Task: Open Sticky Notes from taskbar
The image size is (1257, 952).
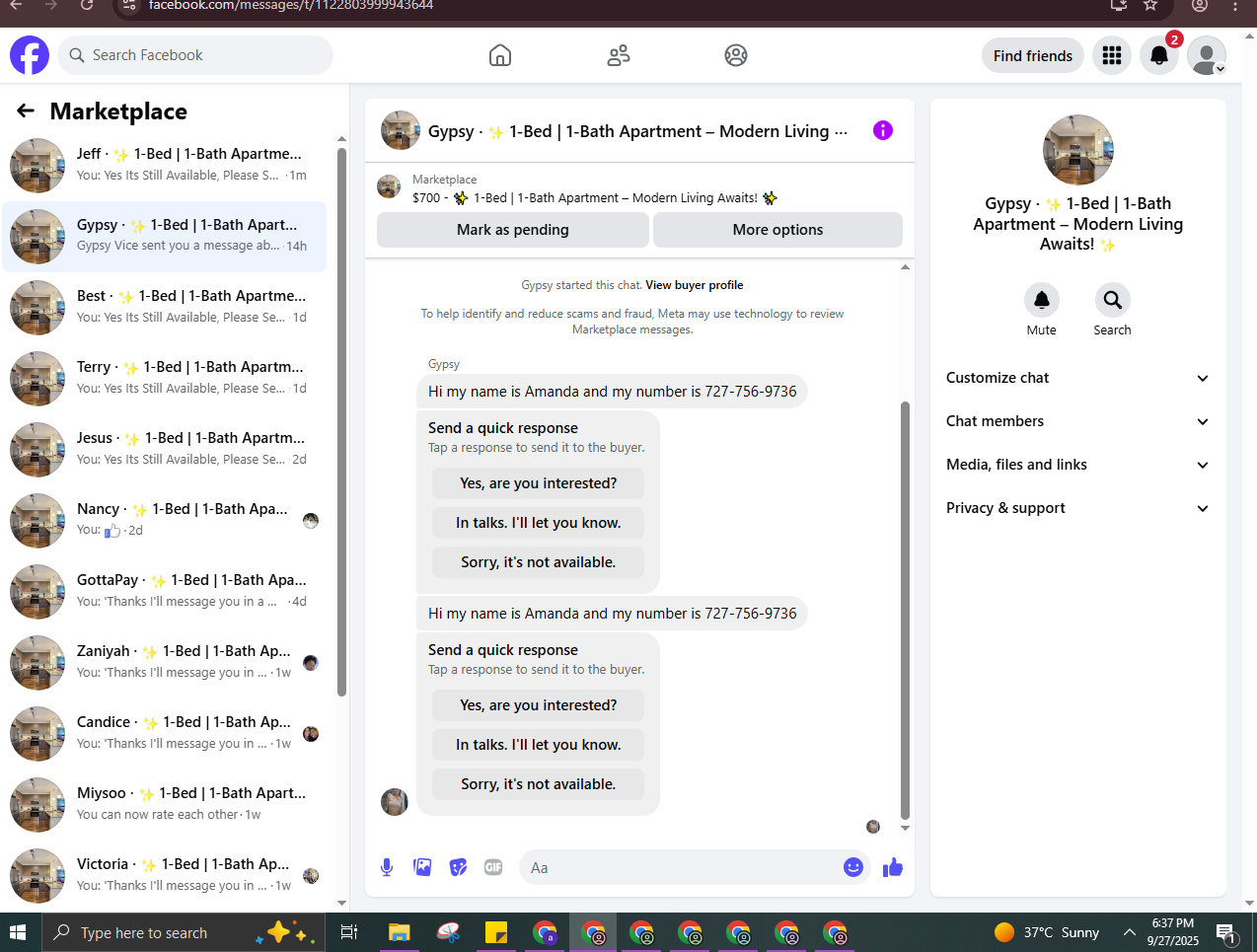Action: click(495, 932)
